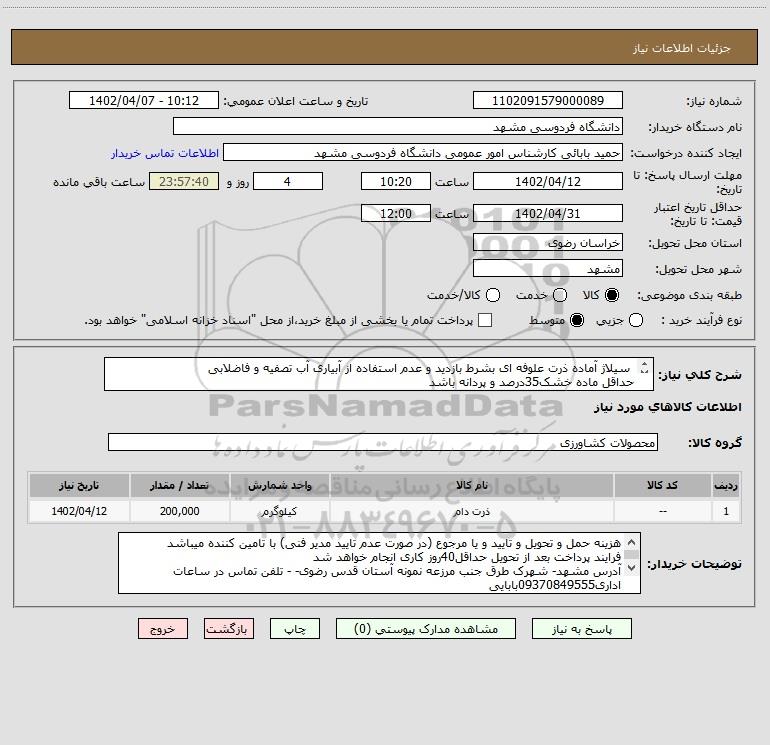Click the goods group field محصولات کشاورزی

click(383, 442)
